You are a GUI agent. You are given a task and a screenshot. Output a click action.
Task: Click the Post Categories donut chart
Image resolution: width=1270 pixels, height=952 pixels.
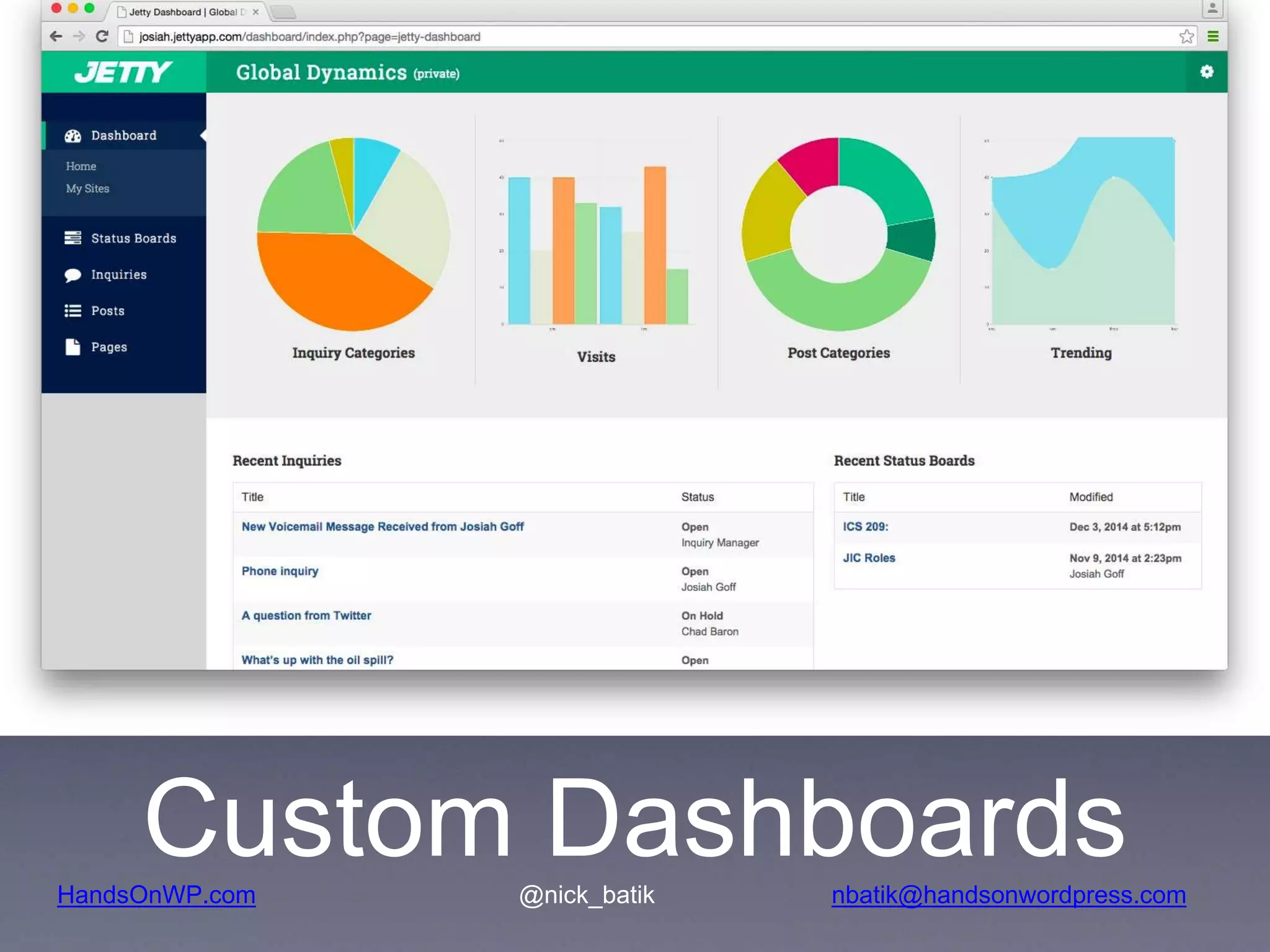pos(838,234)
